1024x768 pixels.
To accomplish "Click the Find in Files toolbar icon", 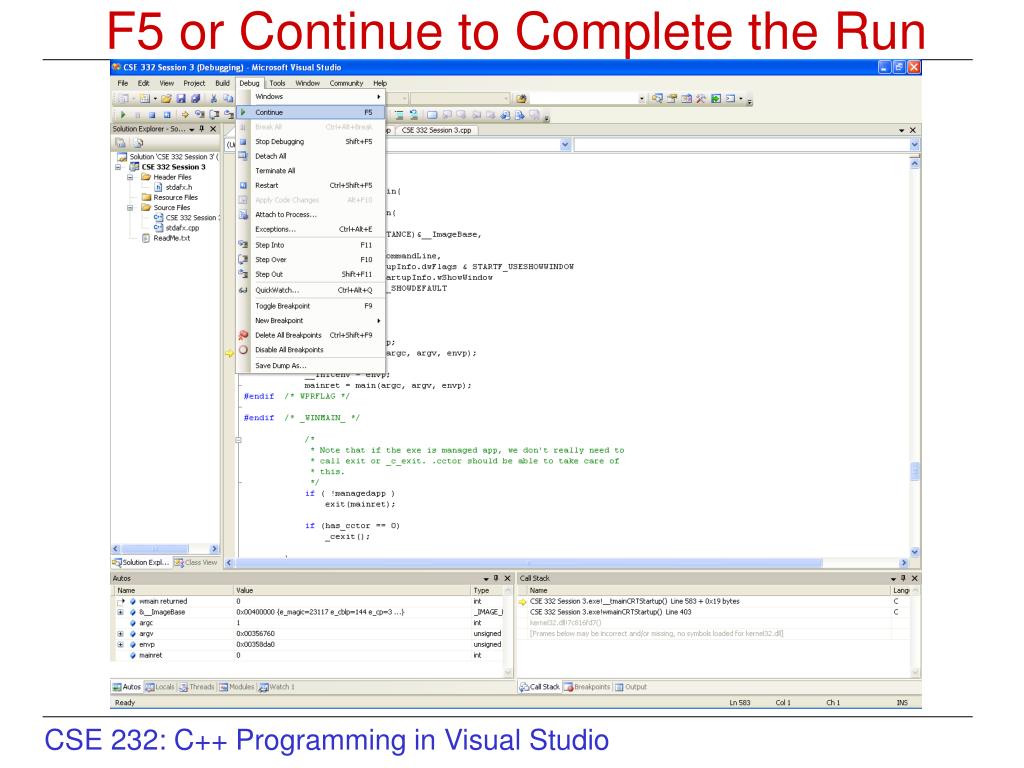I will (521, 99).
